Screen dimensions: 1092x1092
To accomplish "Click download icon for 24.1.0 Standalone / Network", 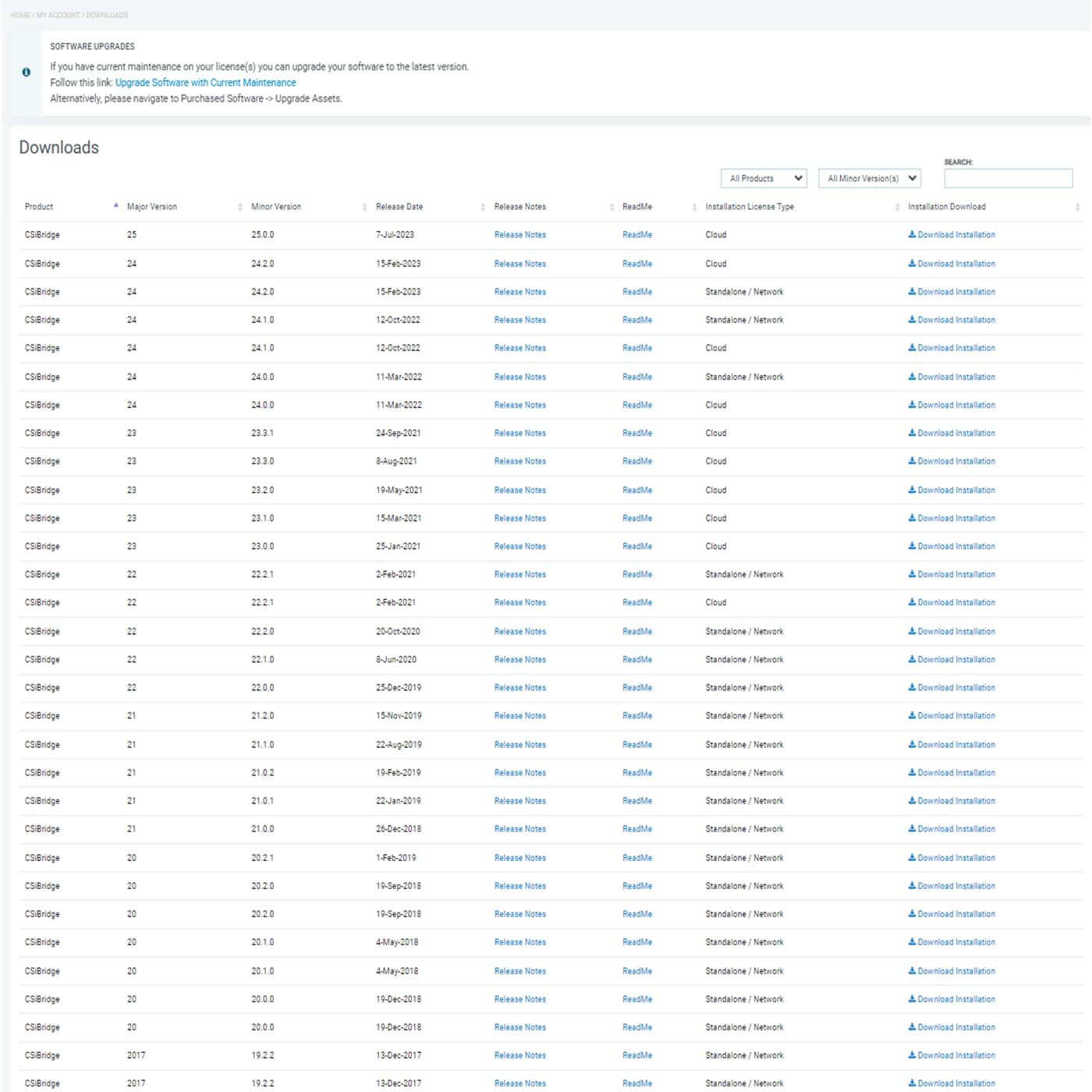I will (x=912, y=319).
